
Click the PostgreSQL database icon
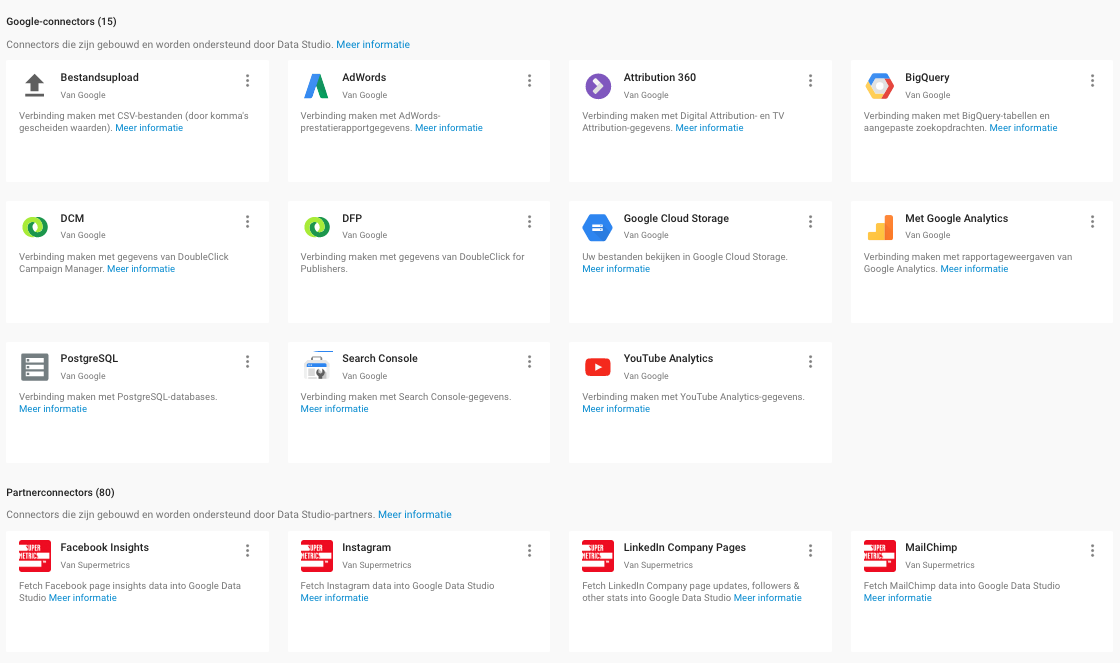[34, 367]
